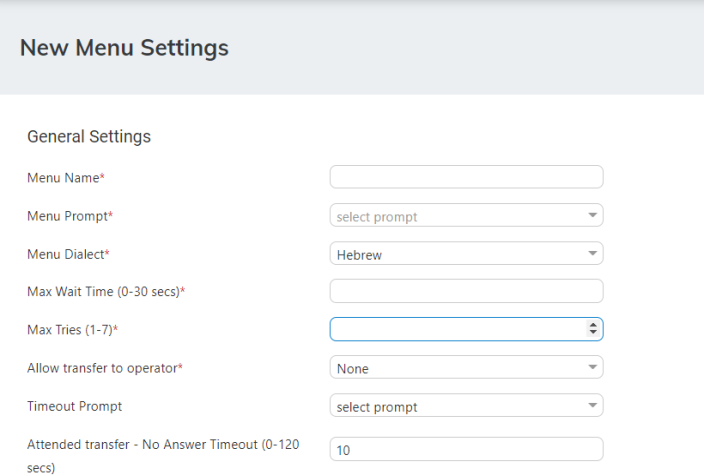Click the Menu Name label

[65, 178]
